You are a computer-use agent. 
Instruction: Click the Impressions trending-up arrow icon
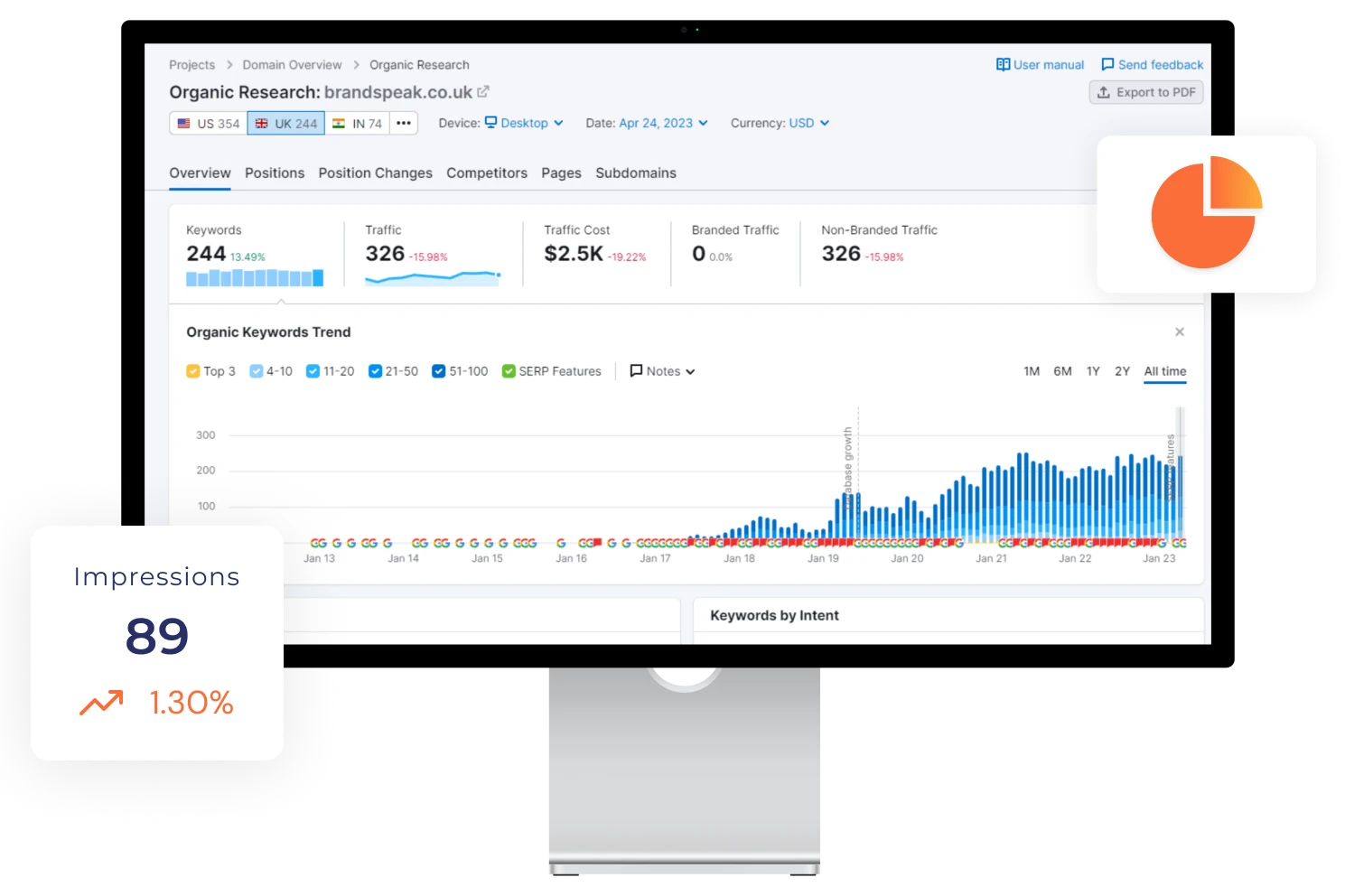click(101, 703)
